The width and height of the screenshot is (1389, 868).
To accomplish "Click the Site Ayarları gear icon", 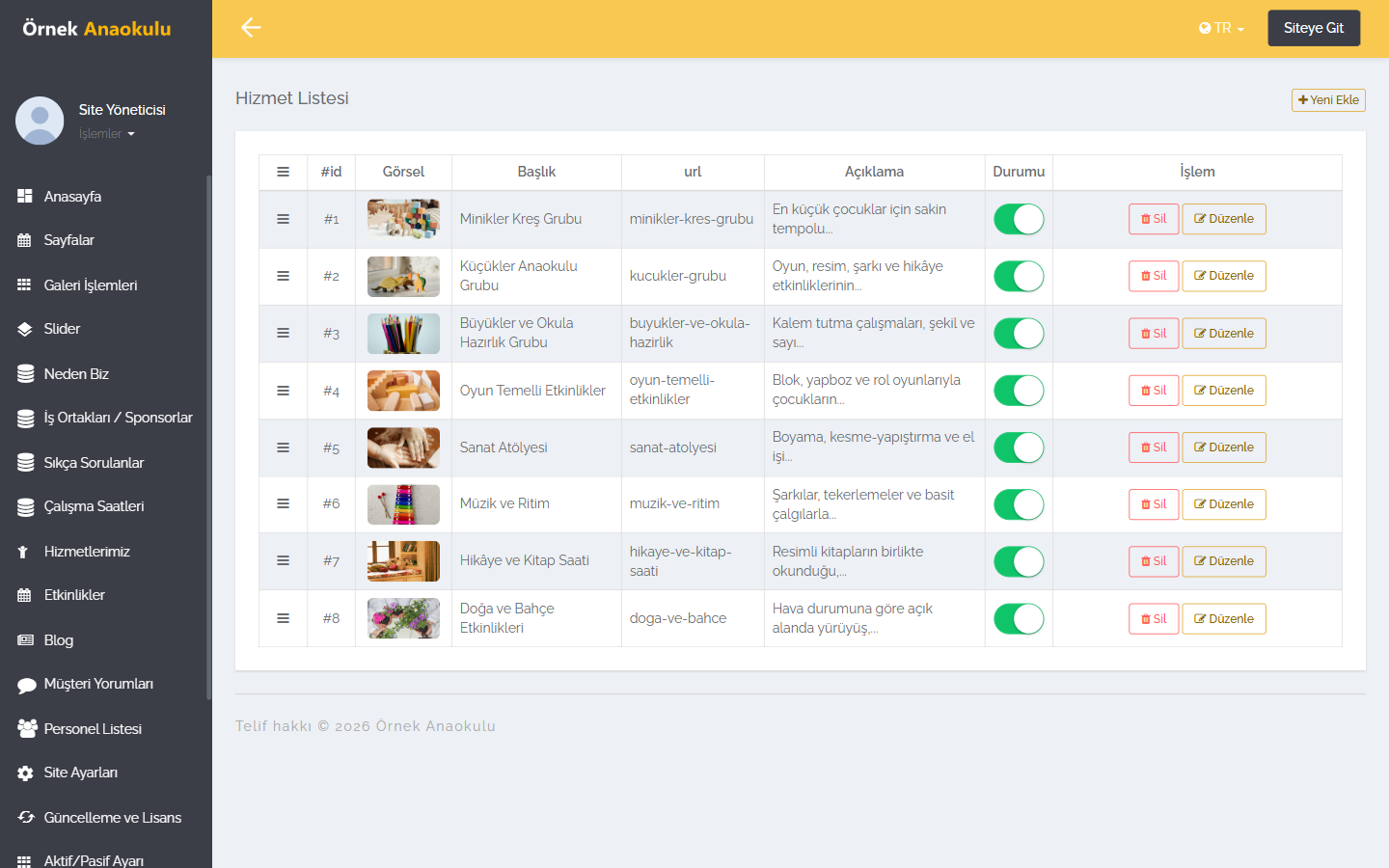I will pyautogui.click(x=25, y=773).
